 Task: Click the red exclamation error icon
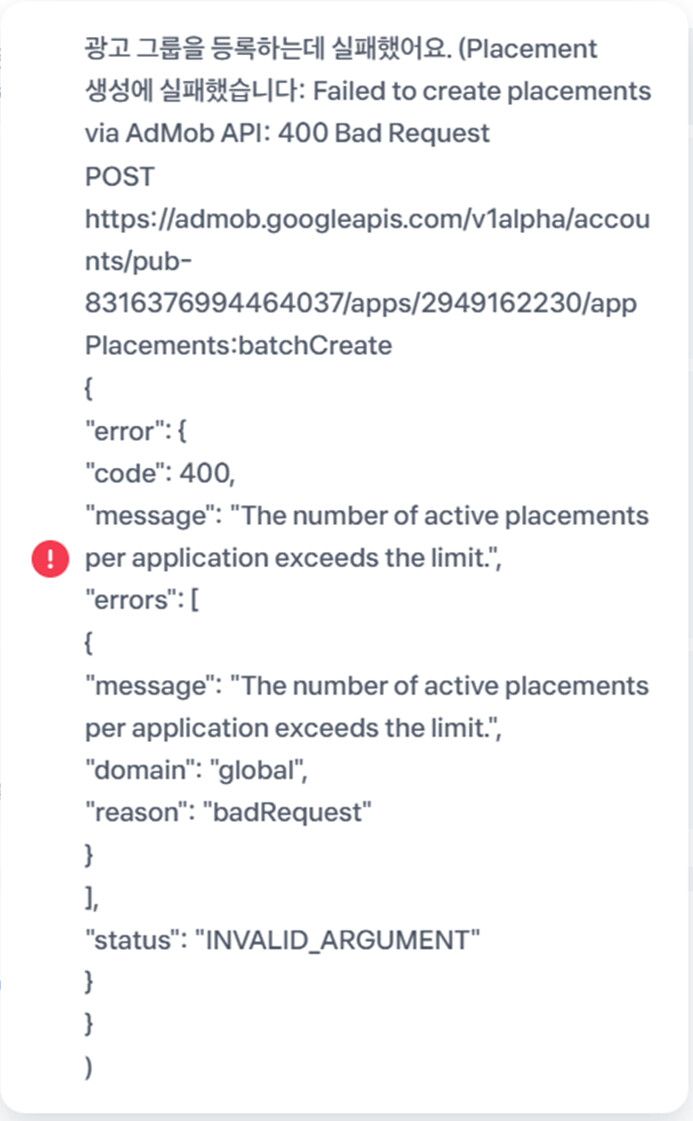click(50, 558)
